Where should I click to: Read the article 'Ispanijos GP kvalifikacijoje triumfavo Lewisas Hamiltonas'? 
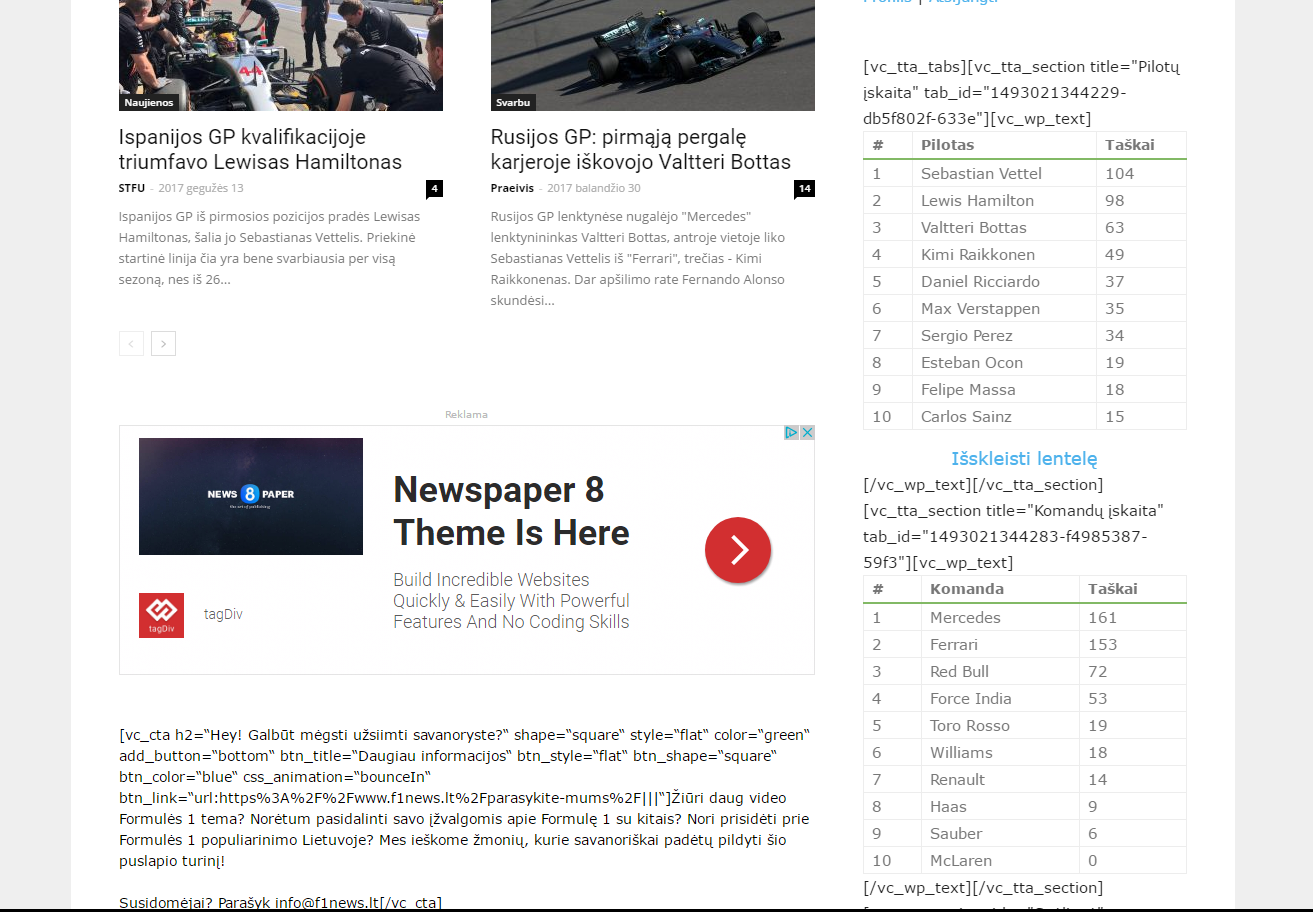click(260, 149)
